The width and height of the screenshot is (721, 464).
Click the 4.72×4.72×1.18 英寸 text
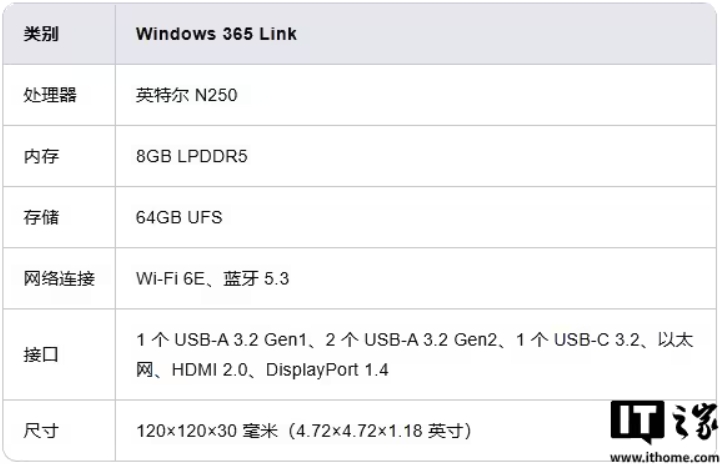(x=380, y=431)
